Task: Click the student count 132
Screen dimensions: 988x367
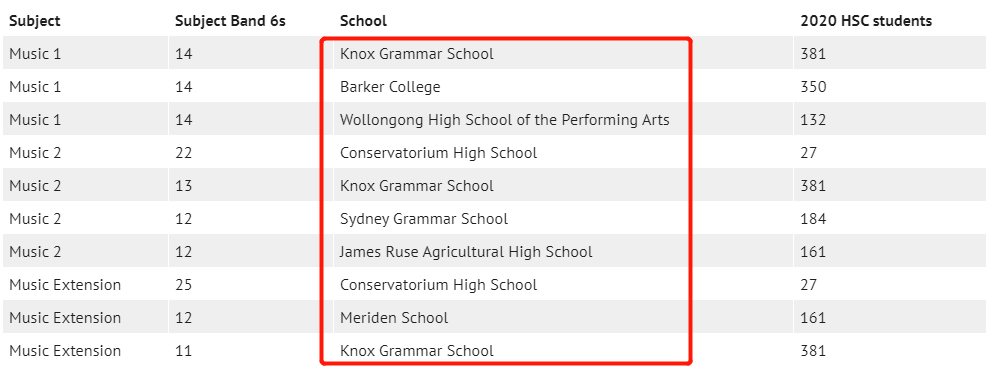Action: coord(813,120)
